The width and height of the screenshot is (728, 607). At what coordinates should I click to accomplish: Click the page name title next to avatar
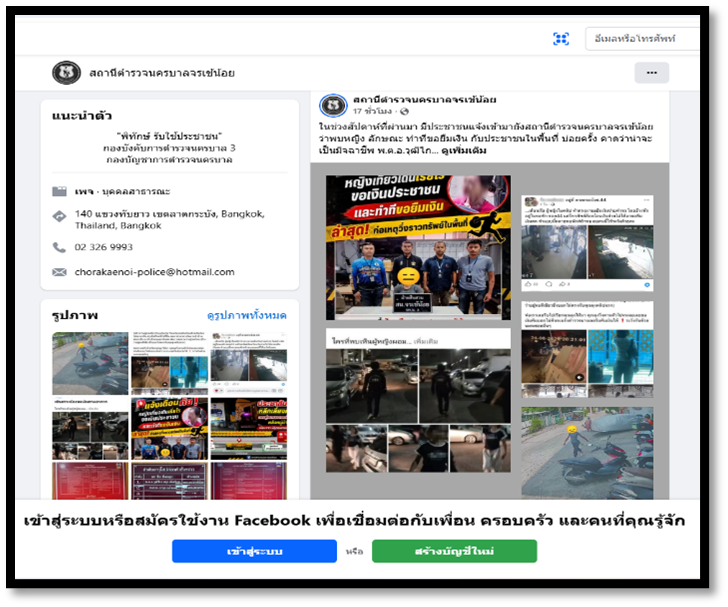[162, 73]
